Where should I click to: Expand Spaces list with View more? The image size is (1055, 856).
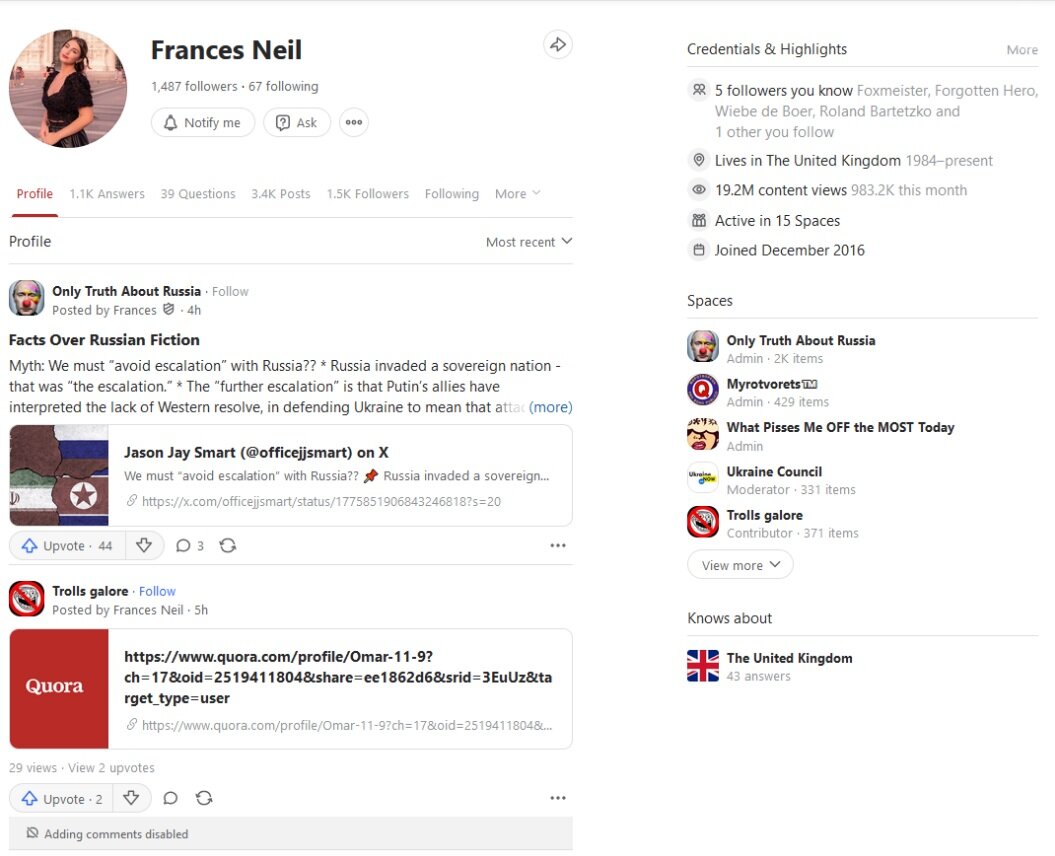click(740, 565)
